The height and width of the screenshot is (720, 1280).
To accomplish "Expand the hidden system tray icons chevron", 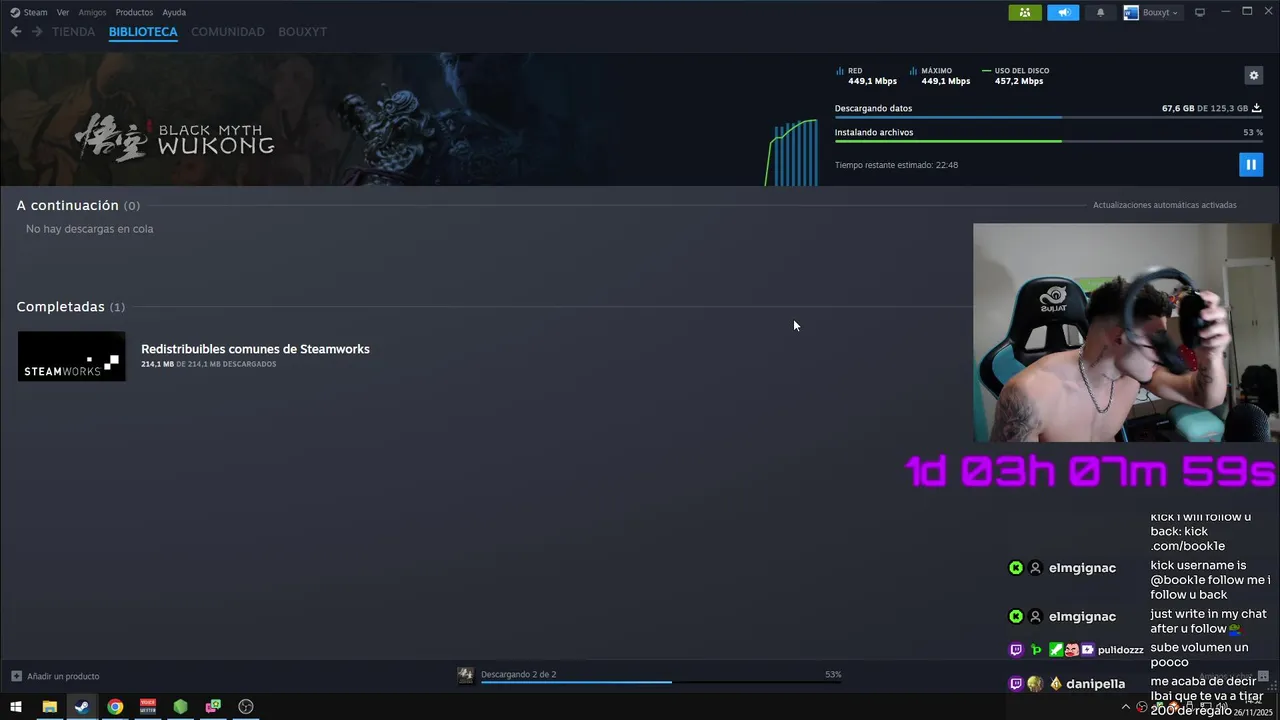I will click(1128, 707).
